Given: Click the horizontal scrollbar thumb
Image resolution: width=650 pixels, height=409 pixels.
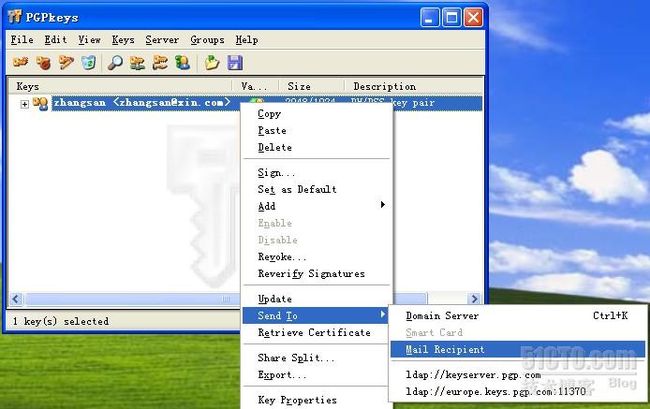Looking at the screenshot, I should 226,298.
